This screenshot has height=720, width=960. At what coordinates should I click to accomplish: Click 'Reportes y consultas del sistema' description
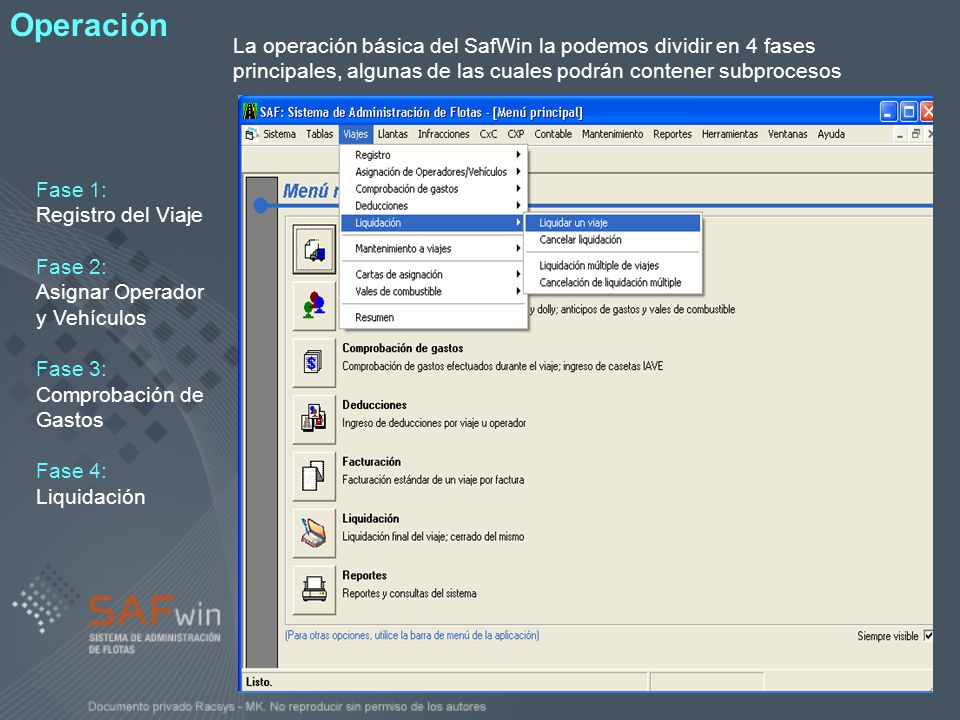409,593
